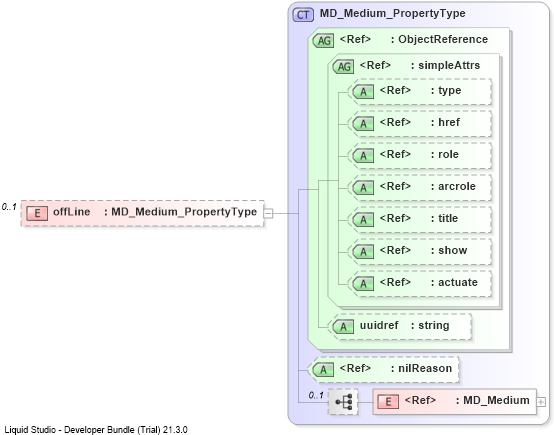Click the ': nilReason' attribute label
The image size is (554, 435).
pos(421,368)
